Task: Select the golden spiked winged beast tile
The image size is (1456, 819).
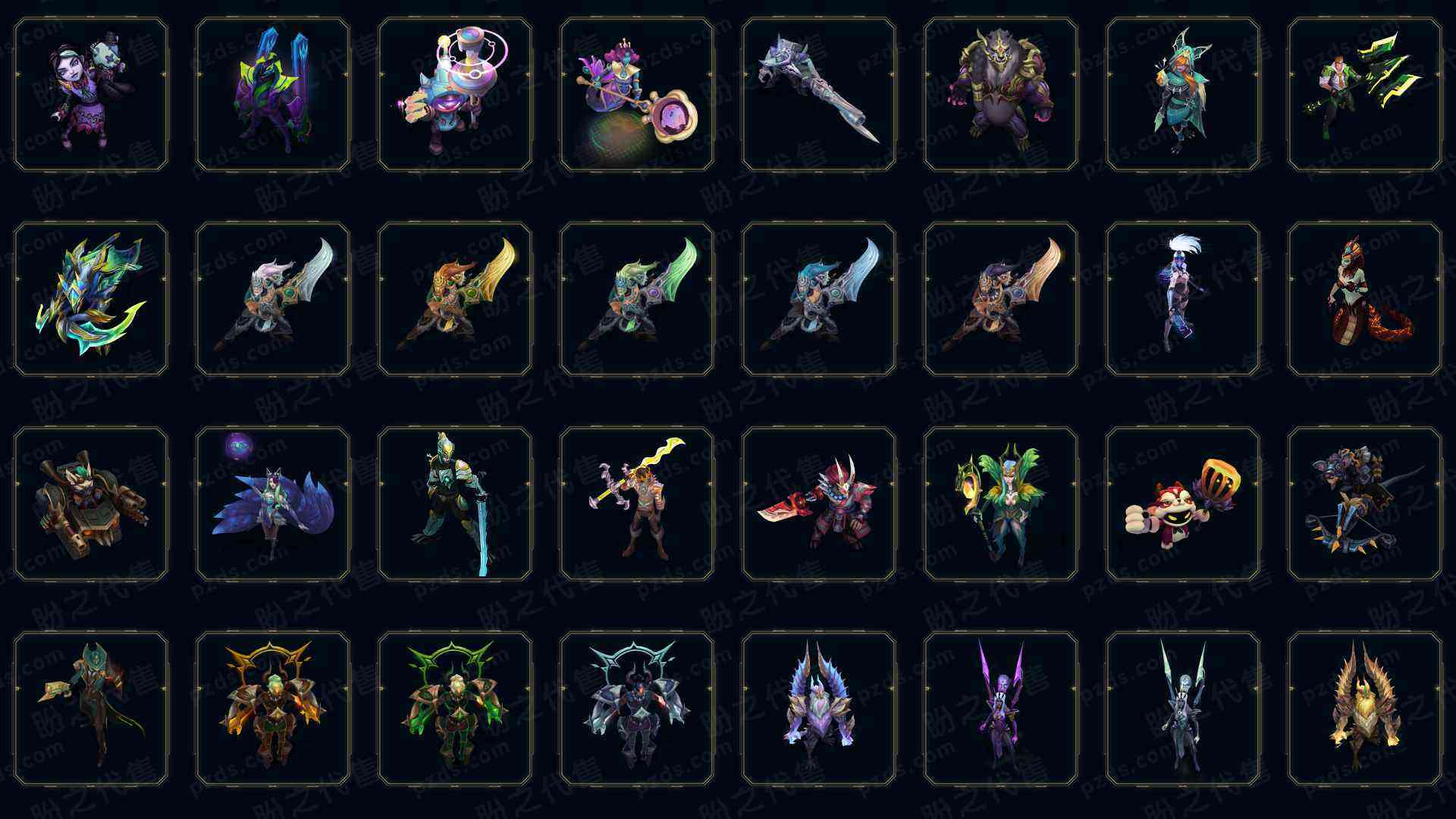Action: tap(1365, 708)
